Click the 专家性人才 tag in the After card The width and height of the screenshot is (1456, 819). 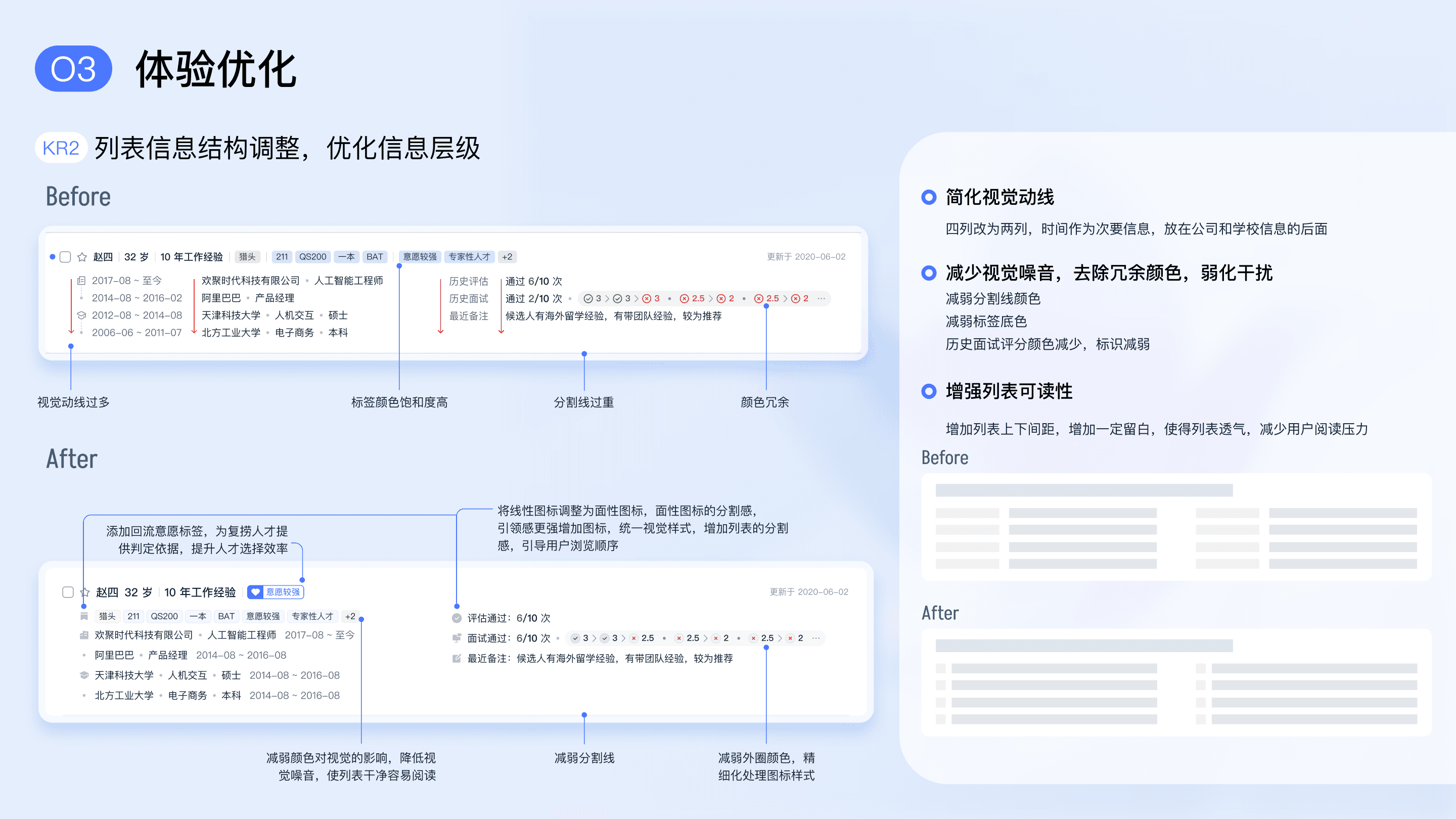coord(312,616)
